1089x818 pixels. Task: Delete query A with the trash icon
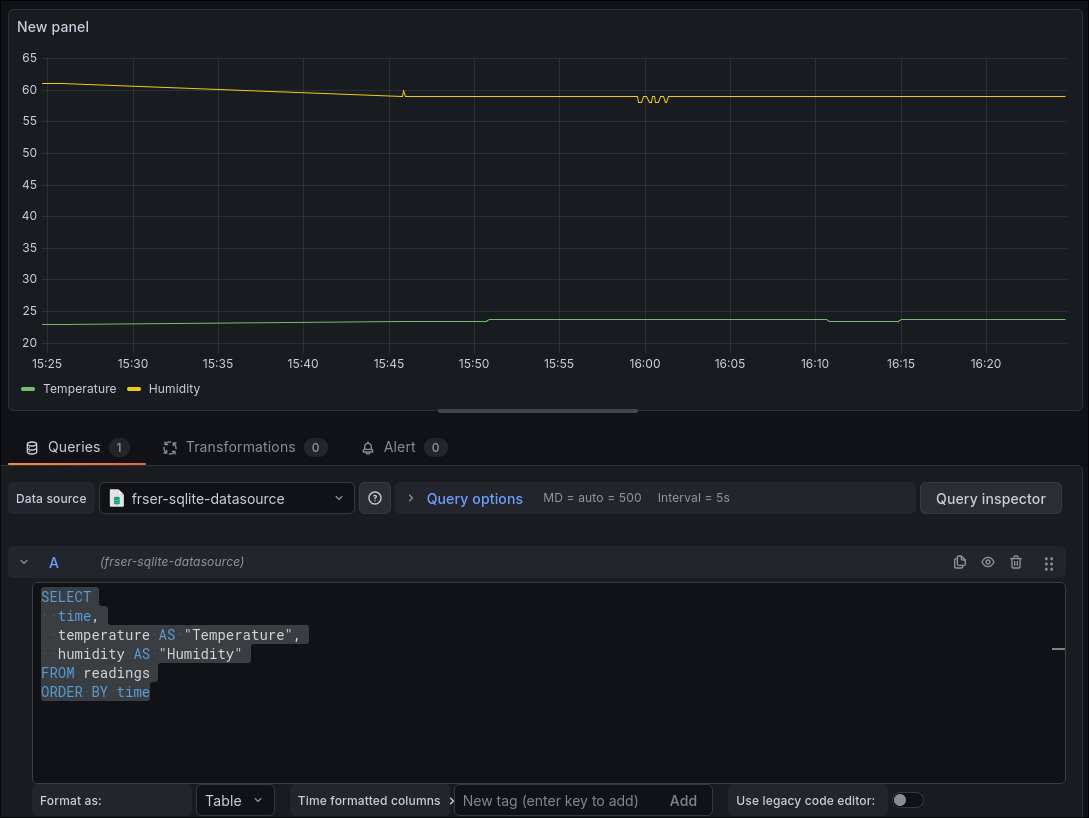(1016, 562)
